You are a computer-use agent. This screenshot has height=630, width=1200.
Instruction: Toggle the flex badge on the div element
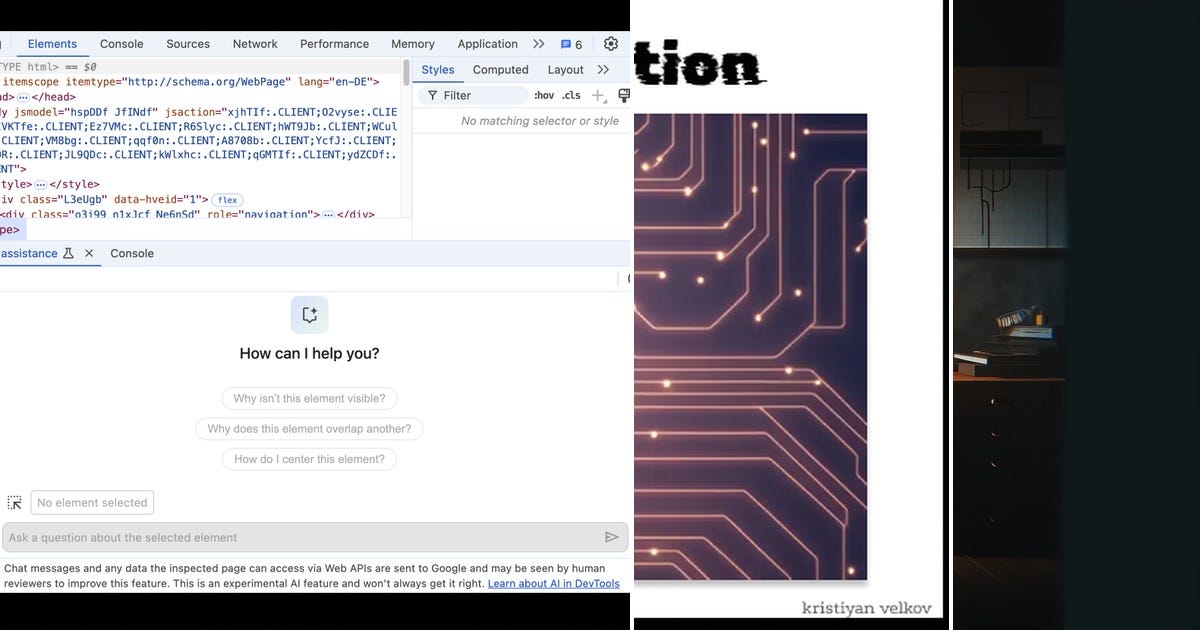point(227,200)
